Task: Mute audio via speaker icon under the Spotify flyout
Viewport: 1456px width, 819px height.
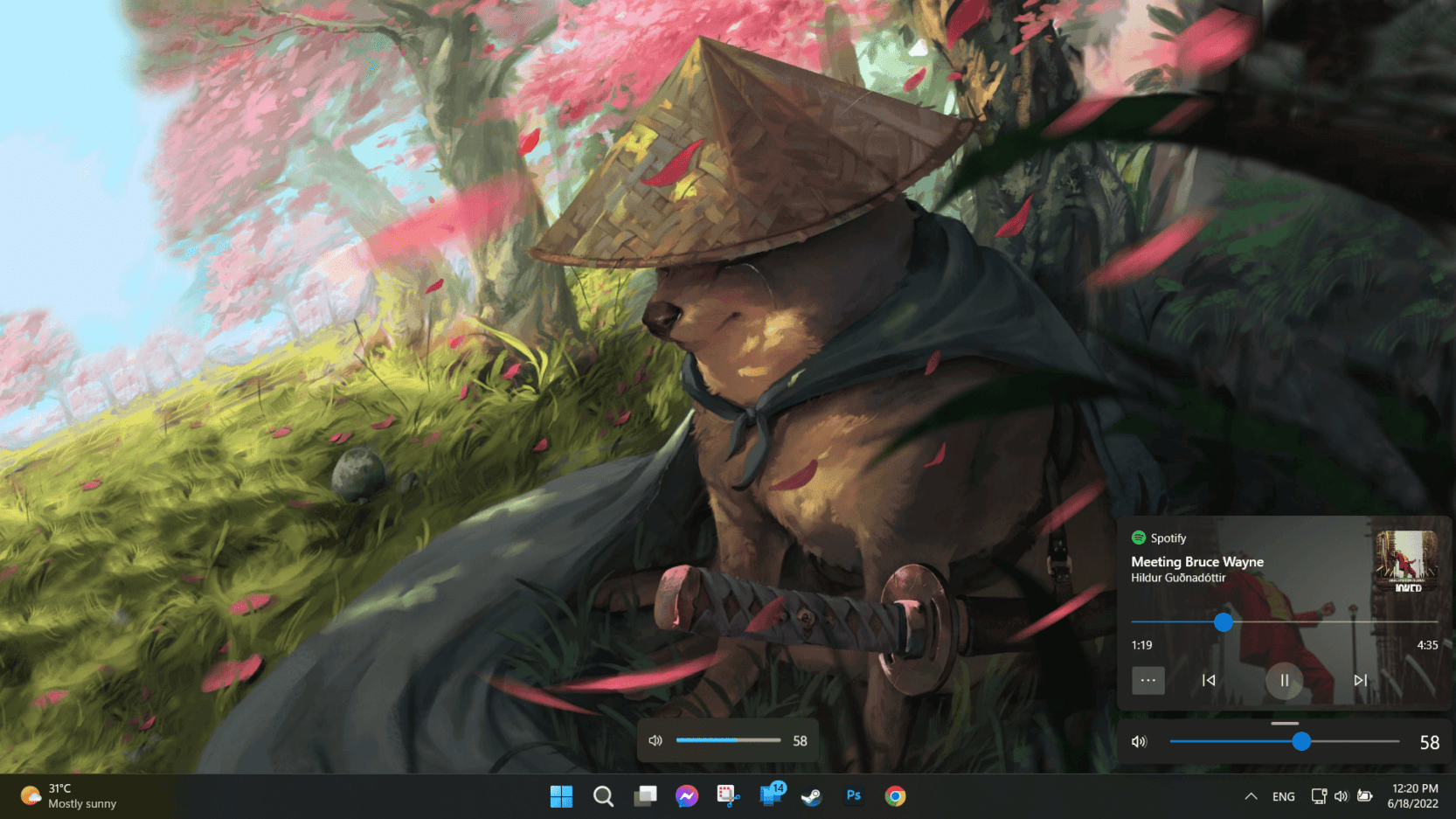Action: tap(1139, 741)
